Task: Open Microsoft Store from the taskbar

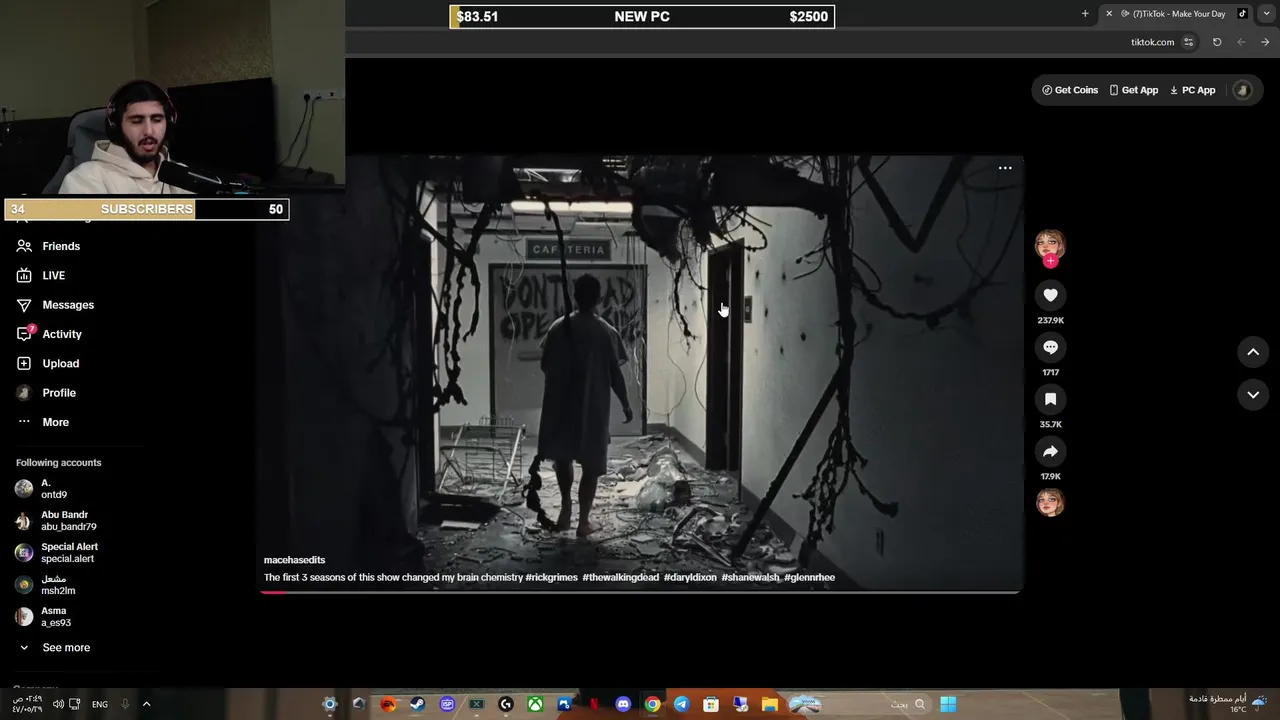Action: (711, 704)
